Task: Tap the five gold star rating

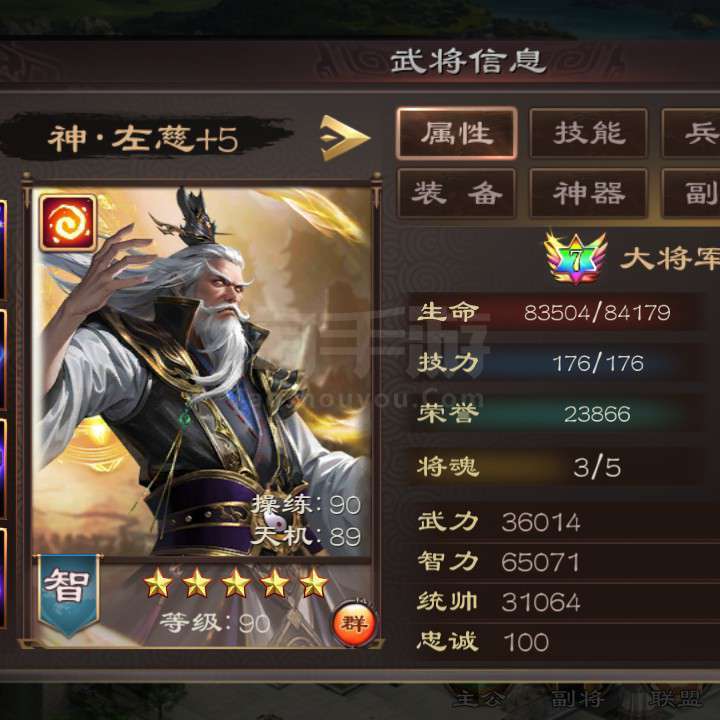Action: point(236,583)
